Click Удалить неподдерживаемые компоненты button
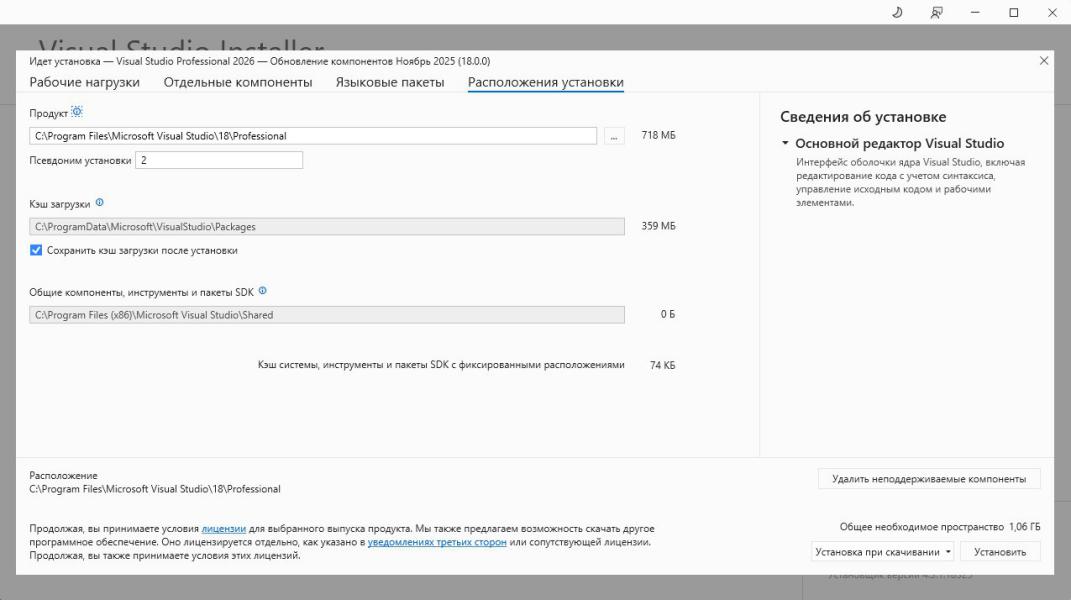 [x=928, y=479]
